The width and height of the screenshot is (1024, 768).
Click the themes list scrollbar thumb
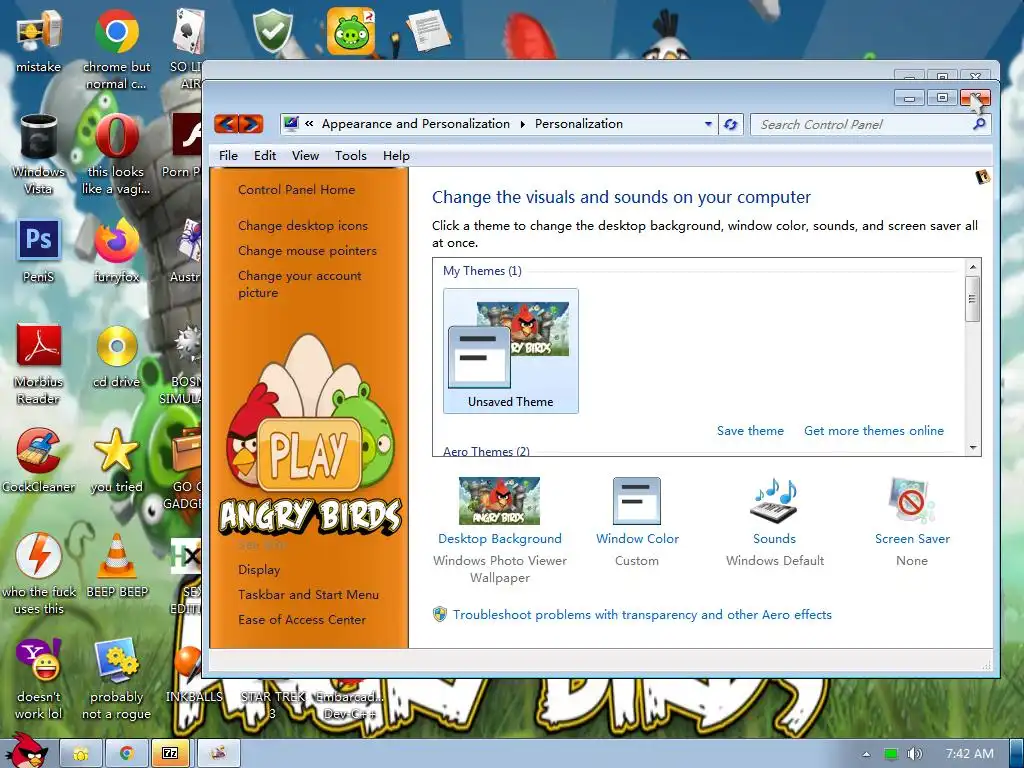972,298
